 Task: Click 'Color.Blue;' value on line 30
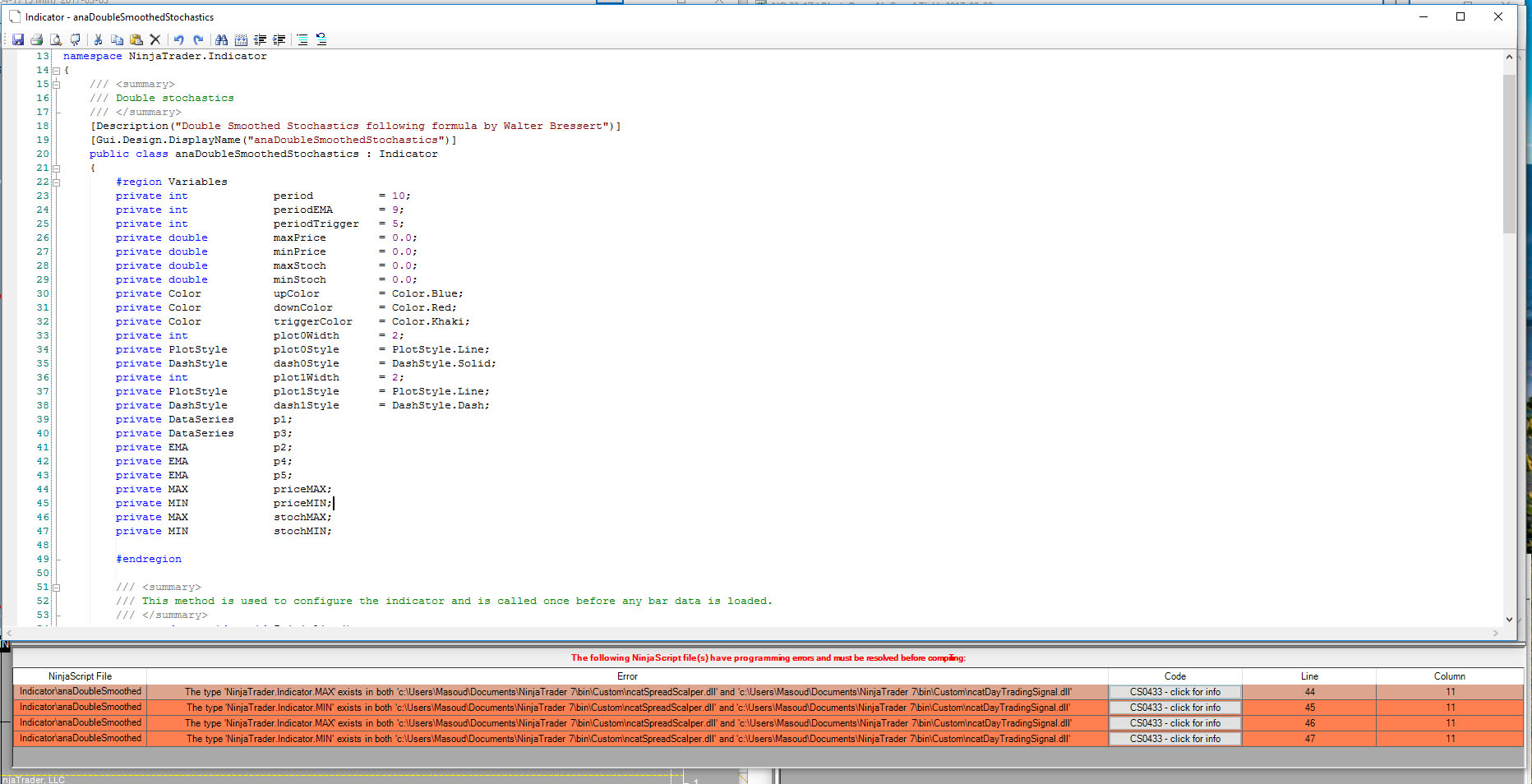click(x=427, y=294)
